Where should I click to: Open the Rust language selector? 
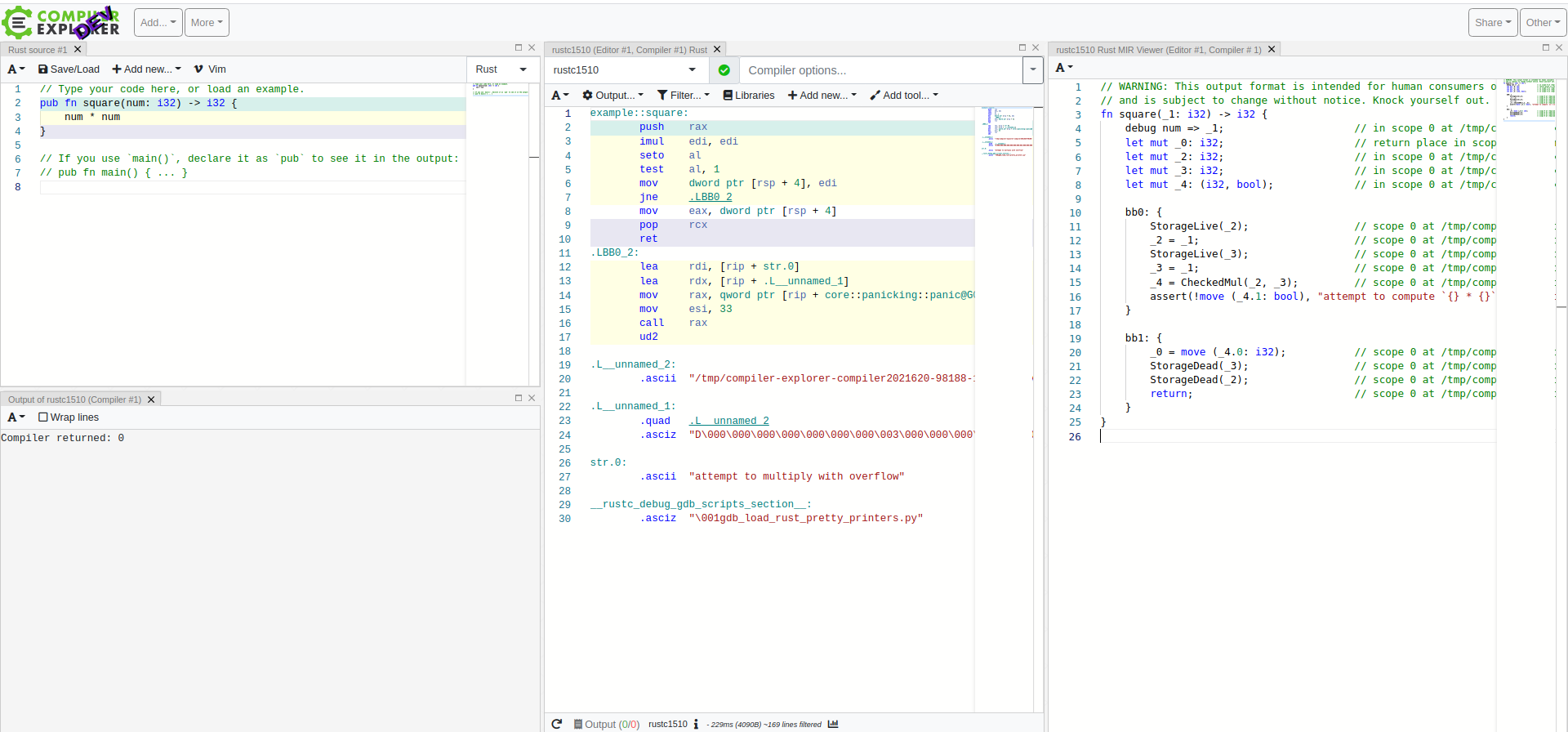coord(501,69)
